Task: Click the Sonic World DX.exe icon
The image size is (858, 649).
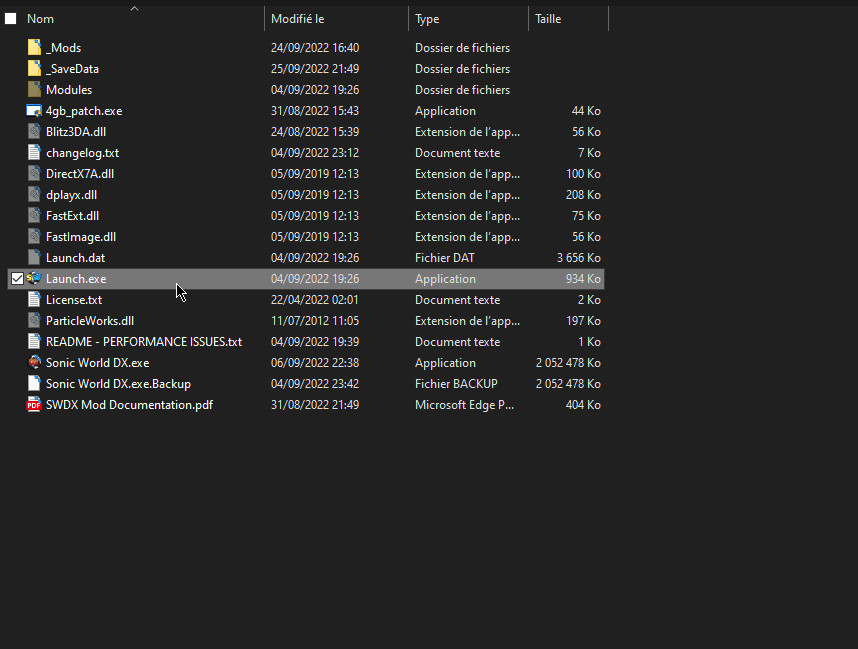Action: 34,362
